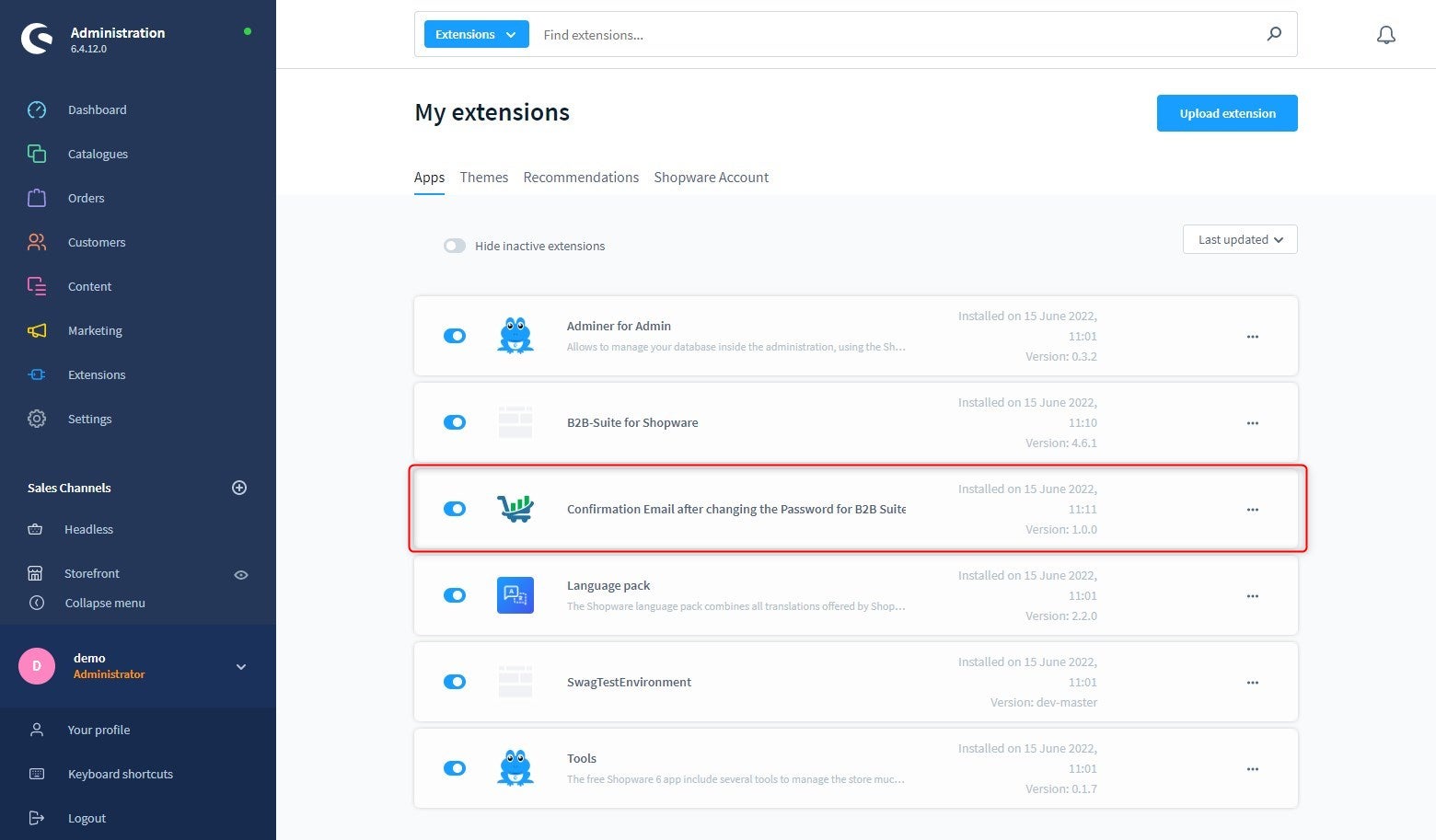Open Extensions menu in sidebar
This screenshot has width=1436, height=840.
click(x=97, y=374)
